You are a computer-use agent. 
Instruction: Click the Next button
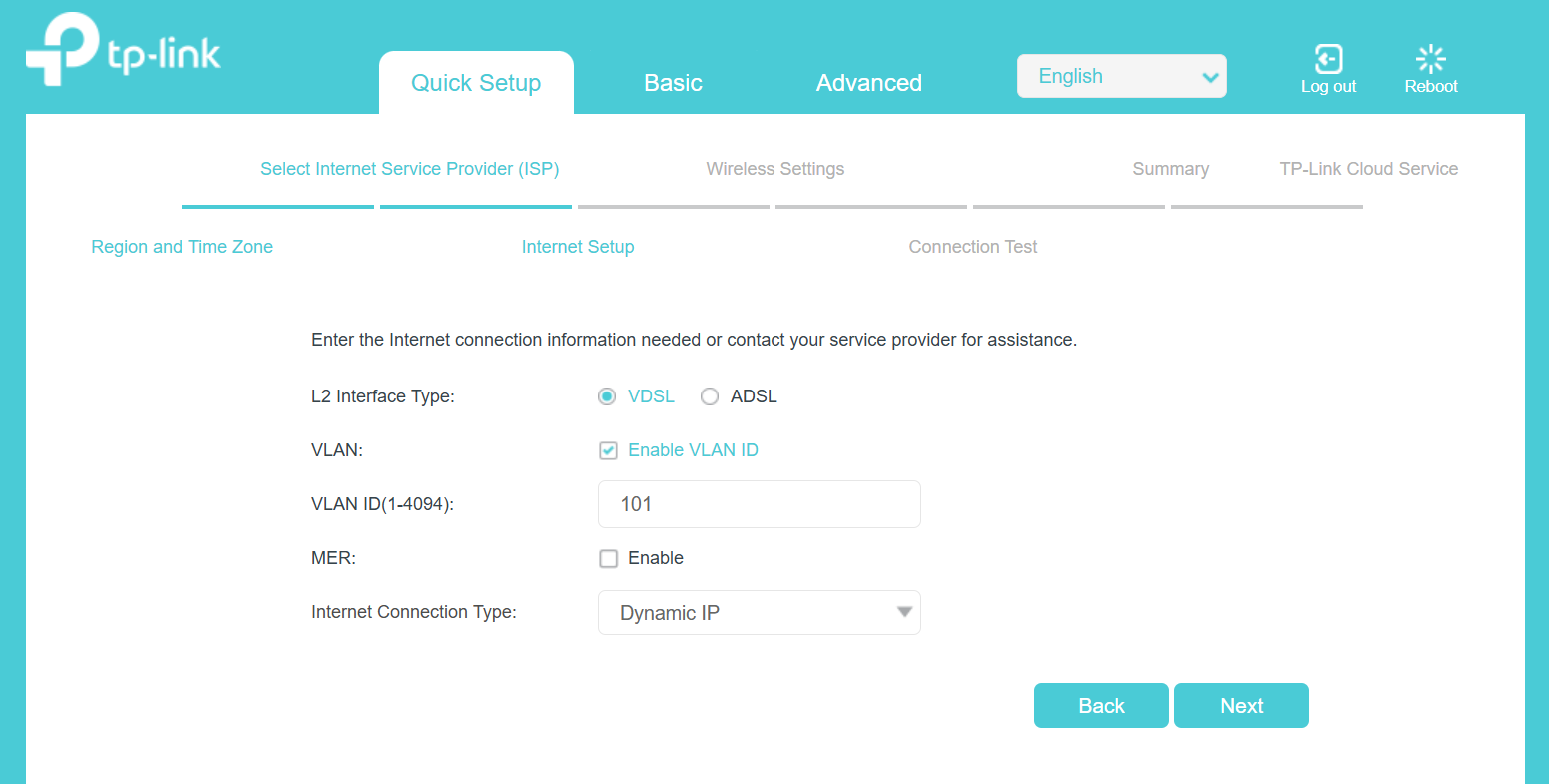pyautogui.click(x=1241, y=705)
